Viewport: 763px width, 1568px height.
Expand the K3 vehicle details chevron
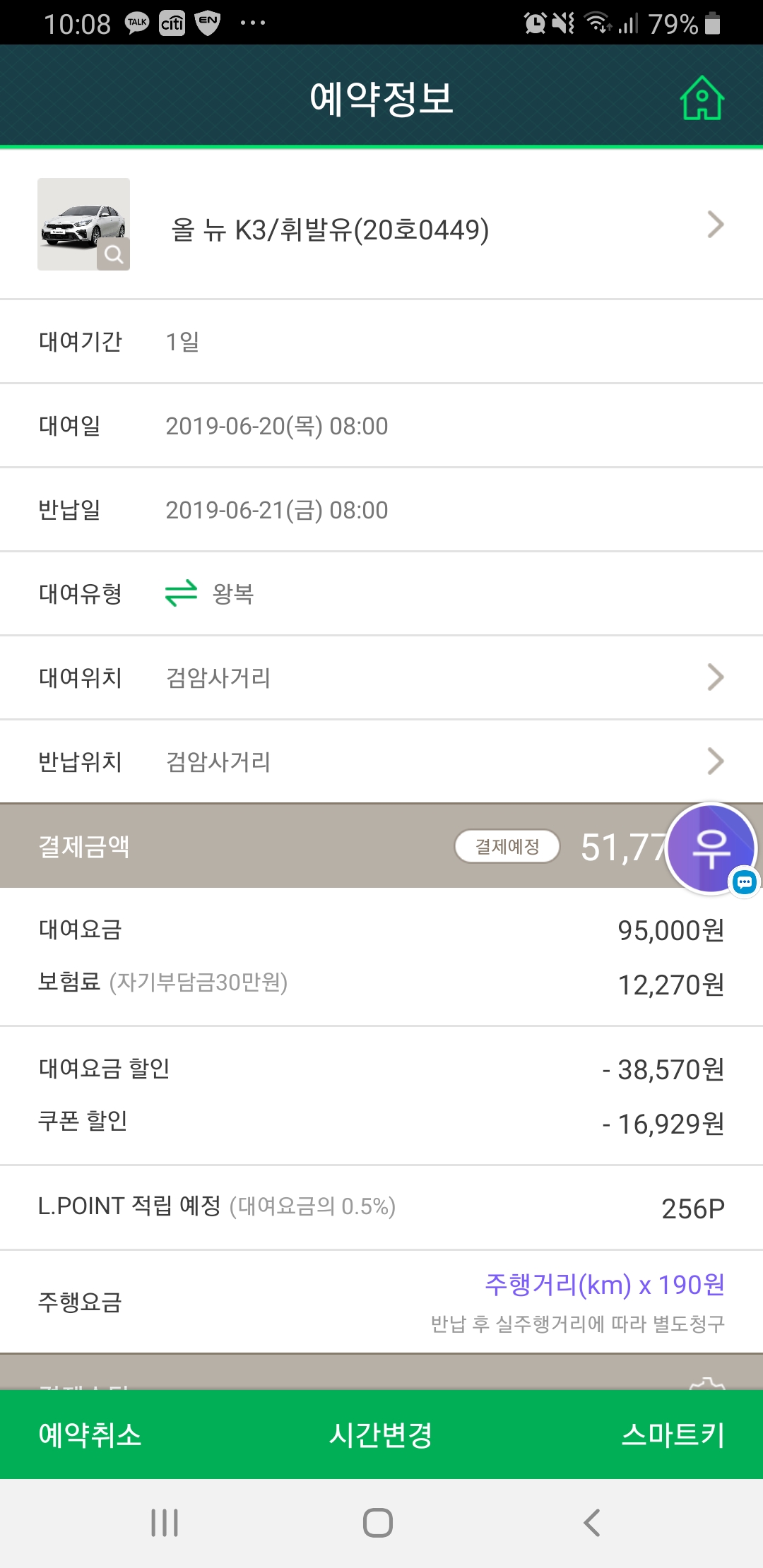715,225
